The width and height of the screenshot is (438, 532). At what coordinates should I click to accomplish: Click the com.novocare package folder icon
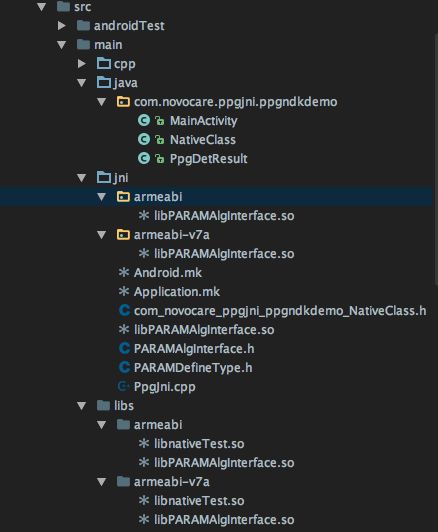click(x=123, y=101)
